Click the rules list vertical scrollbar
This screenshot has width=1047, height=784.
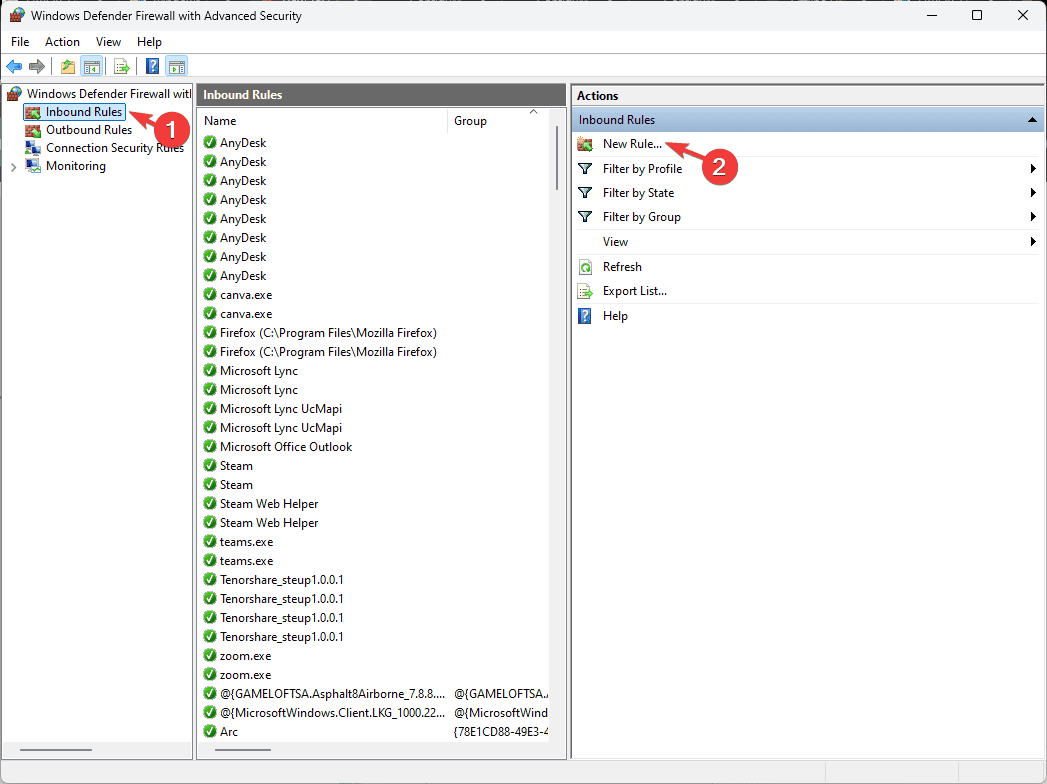coord(557,158)
